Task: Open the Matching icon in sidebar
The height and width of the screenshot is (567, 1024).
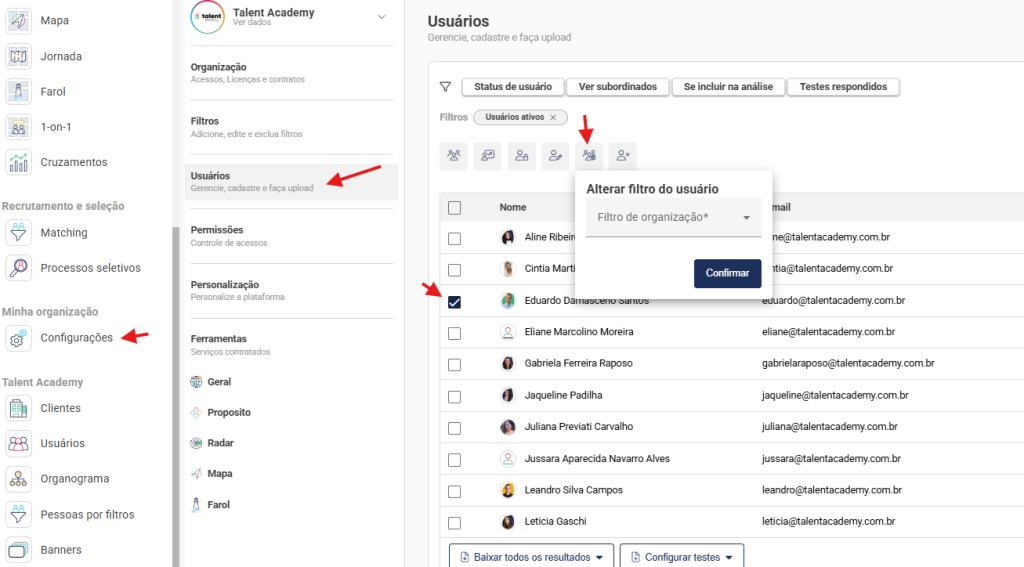Action: 19,233
